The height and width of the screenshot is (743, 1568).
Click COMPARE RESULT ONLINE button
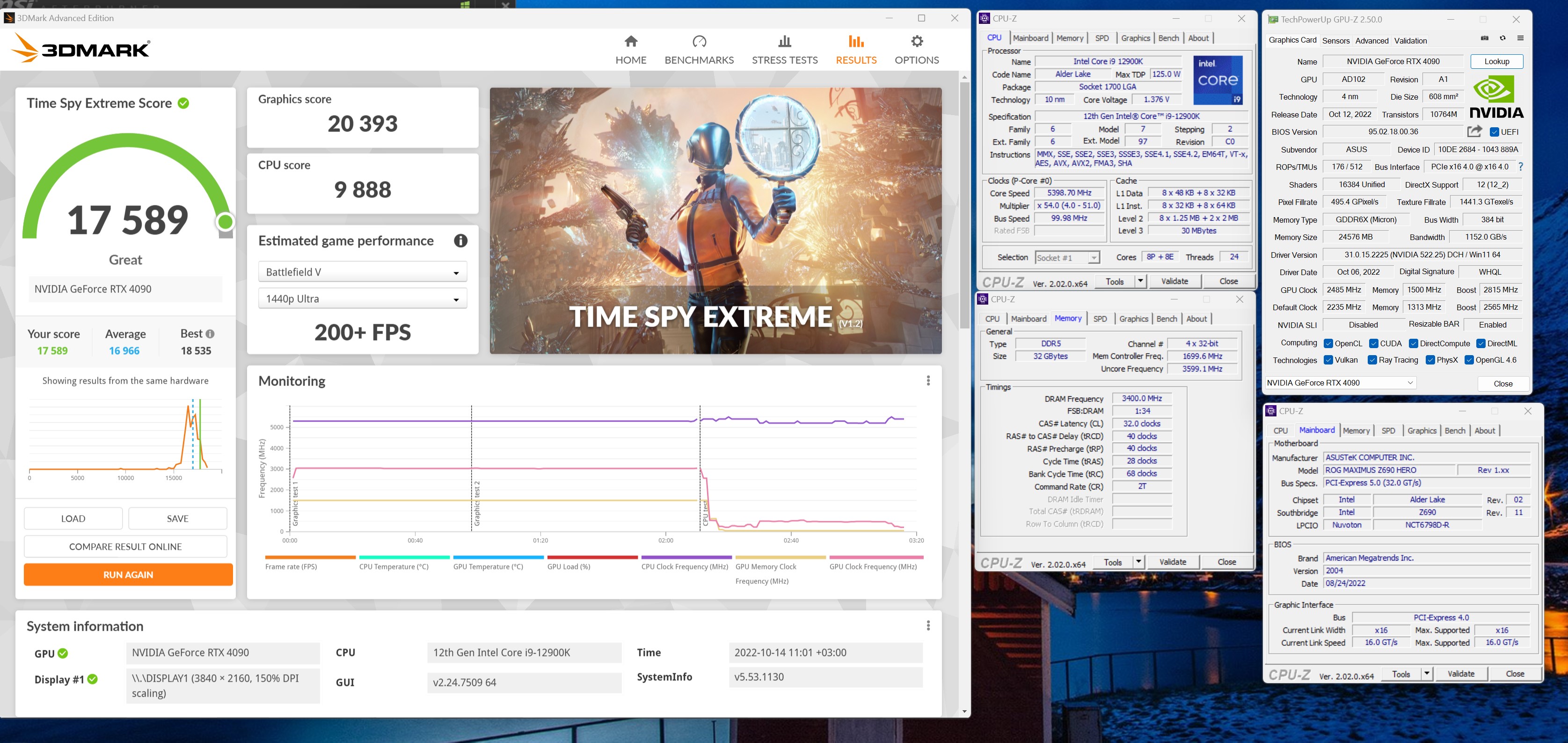(125, 546)
